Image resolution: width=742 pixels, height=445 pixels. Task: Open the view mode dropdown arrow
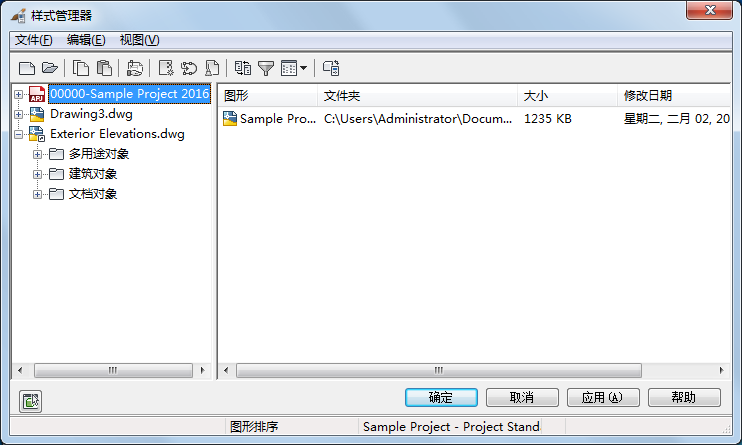coord(303,68)
